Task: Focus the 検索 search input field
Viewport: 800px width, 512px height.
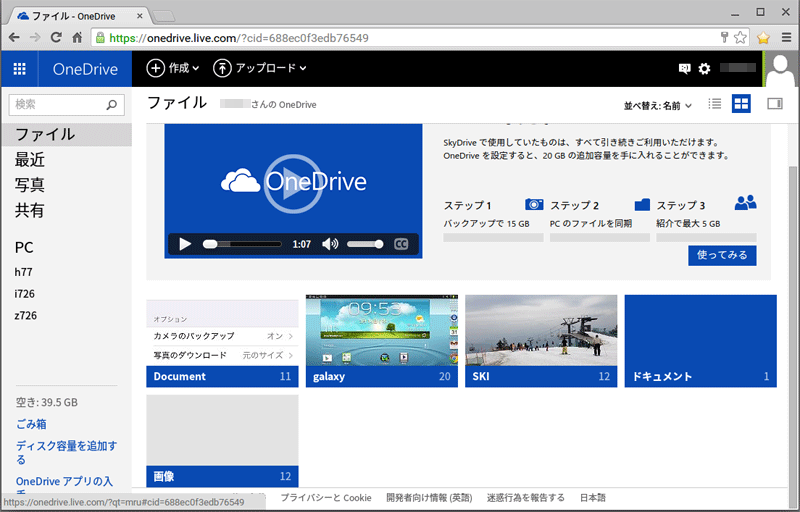Action: point(66,105)
